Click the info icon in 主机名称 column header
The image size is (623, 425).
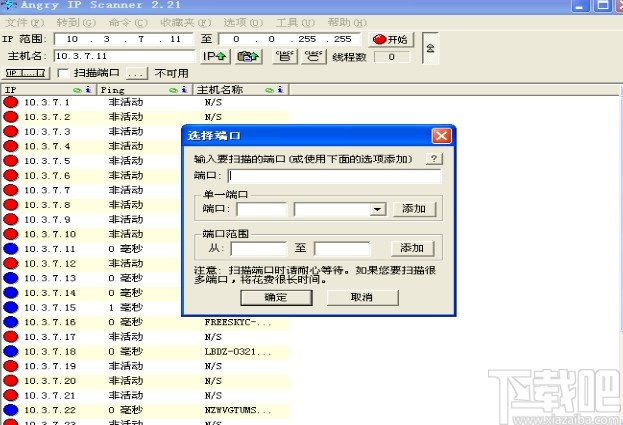pos(280,90)
